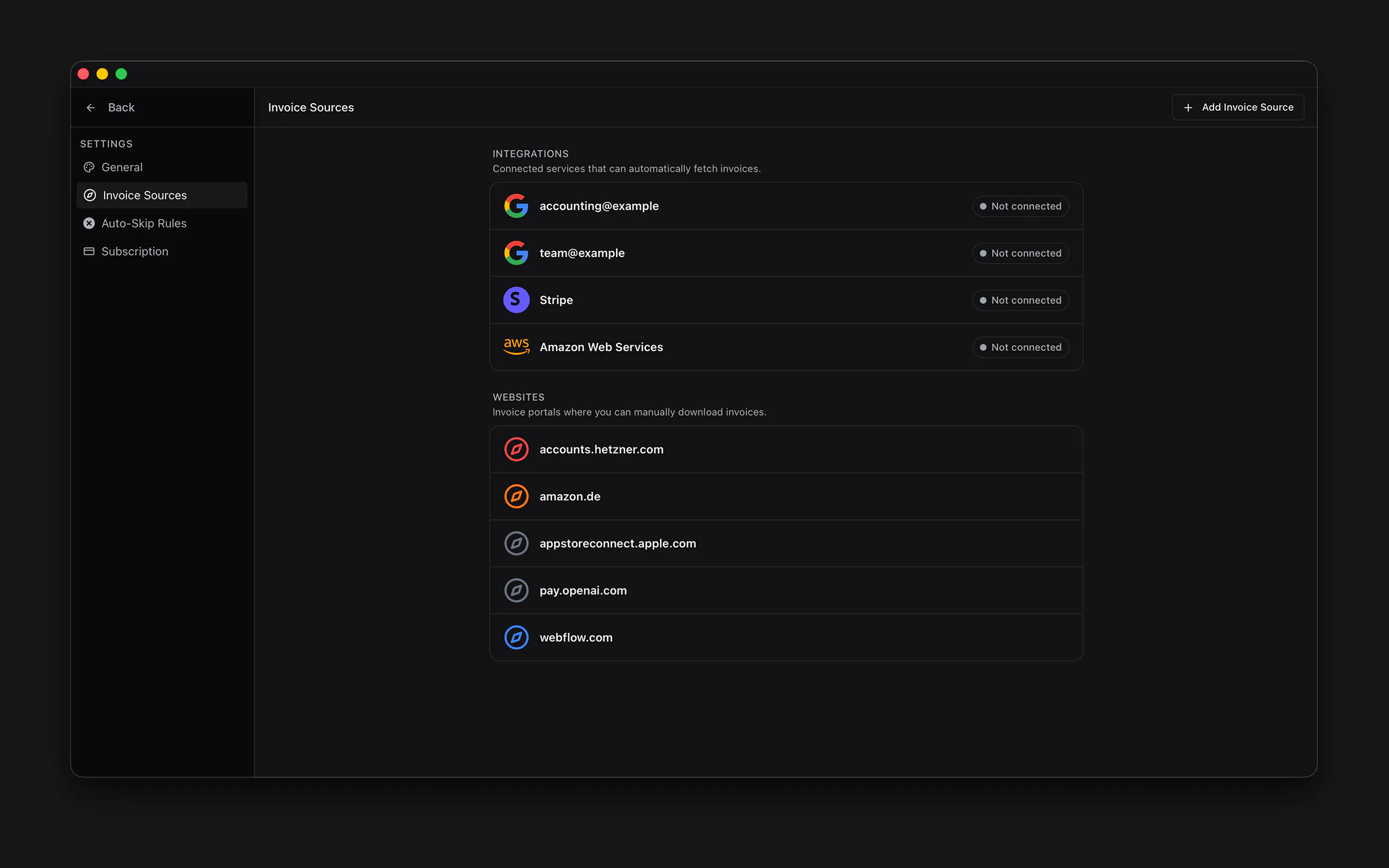Click the plus icon in Add Invoice Source
The height and width of the screenshot is (868, 1389).
click(1188, 107)
